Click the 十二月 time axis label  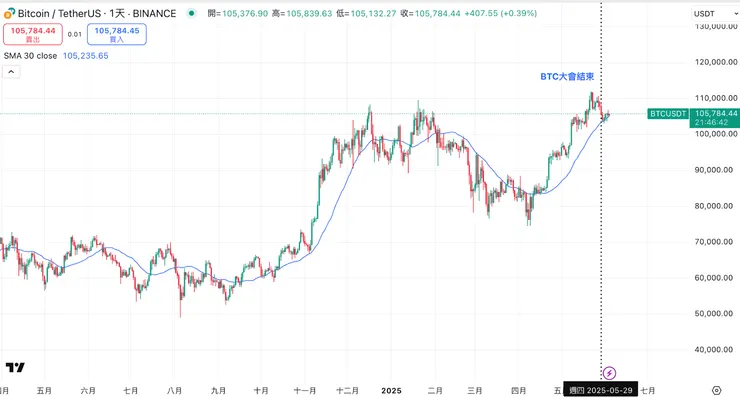[x=347, y=390]
